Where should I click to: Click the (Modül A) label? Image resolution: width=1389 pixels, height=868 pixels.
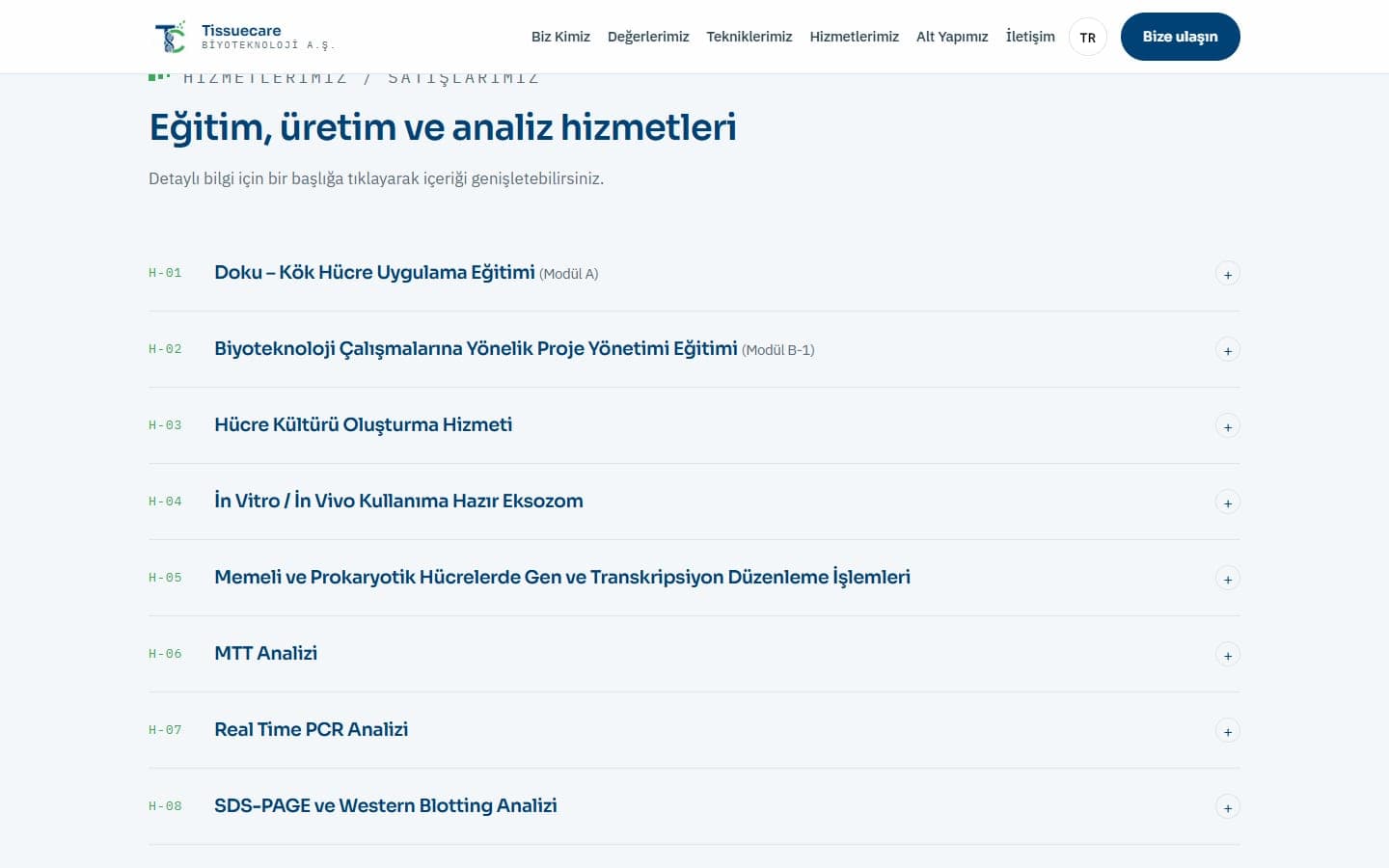pyautogui.click(x=569, y=274)
